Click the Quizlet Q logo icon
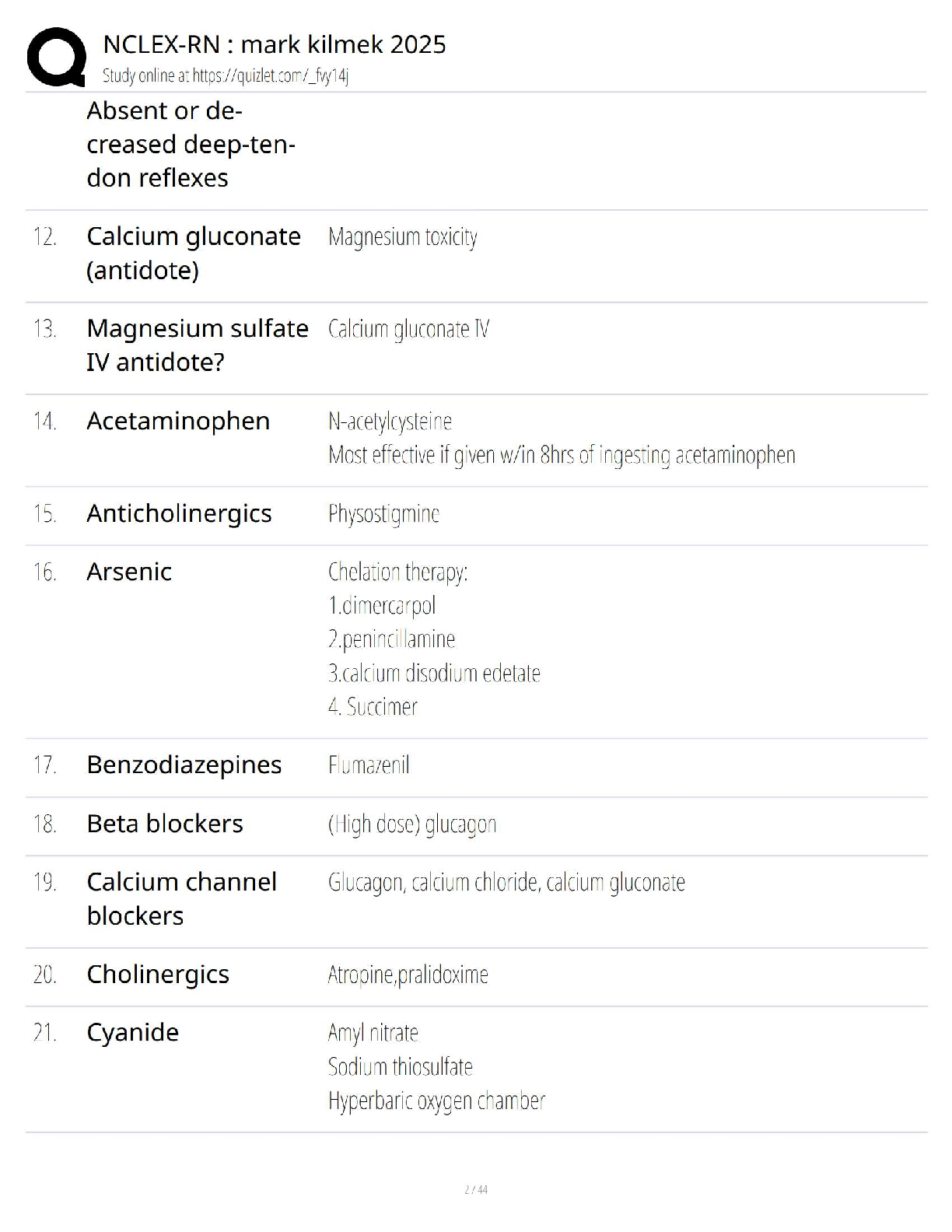Screen dimensions: 952x1232 pos(56,57)
